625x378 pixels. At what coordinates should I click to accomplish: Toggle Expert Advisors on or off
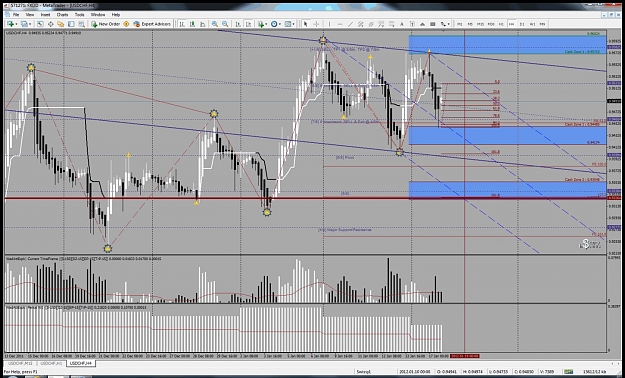click(152, 24)
